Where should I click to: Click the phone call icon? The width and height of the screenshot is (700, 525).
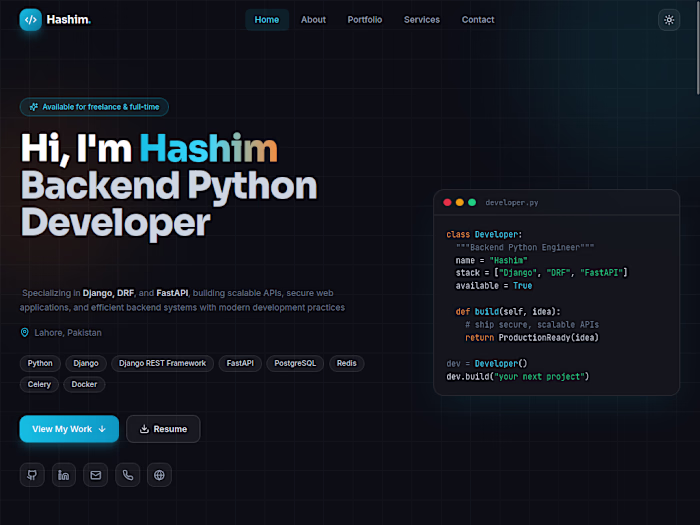(x=128, y=475)
